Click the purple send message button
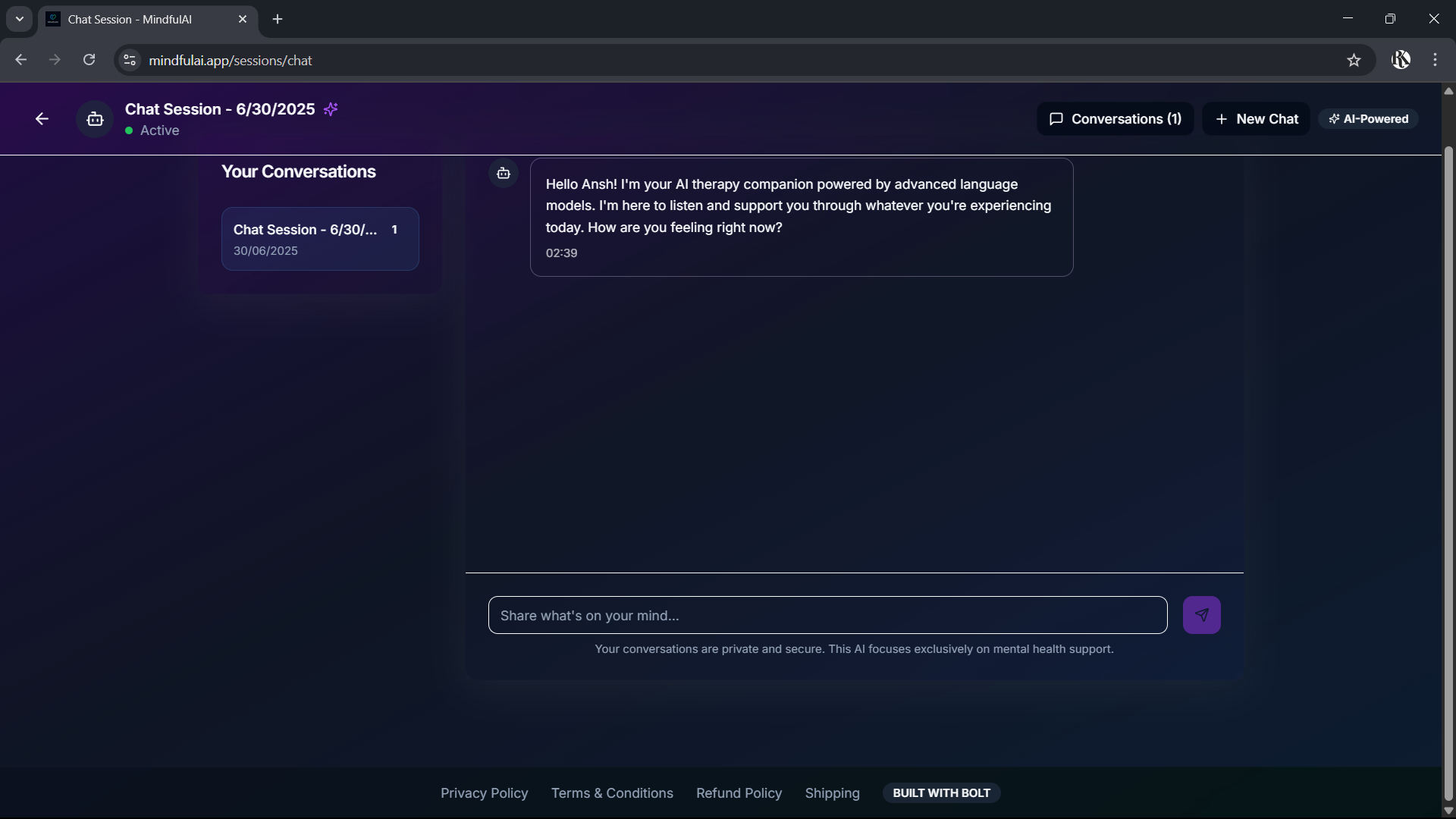The image size is (1456, 819). tap(1201, 615)
